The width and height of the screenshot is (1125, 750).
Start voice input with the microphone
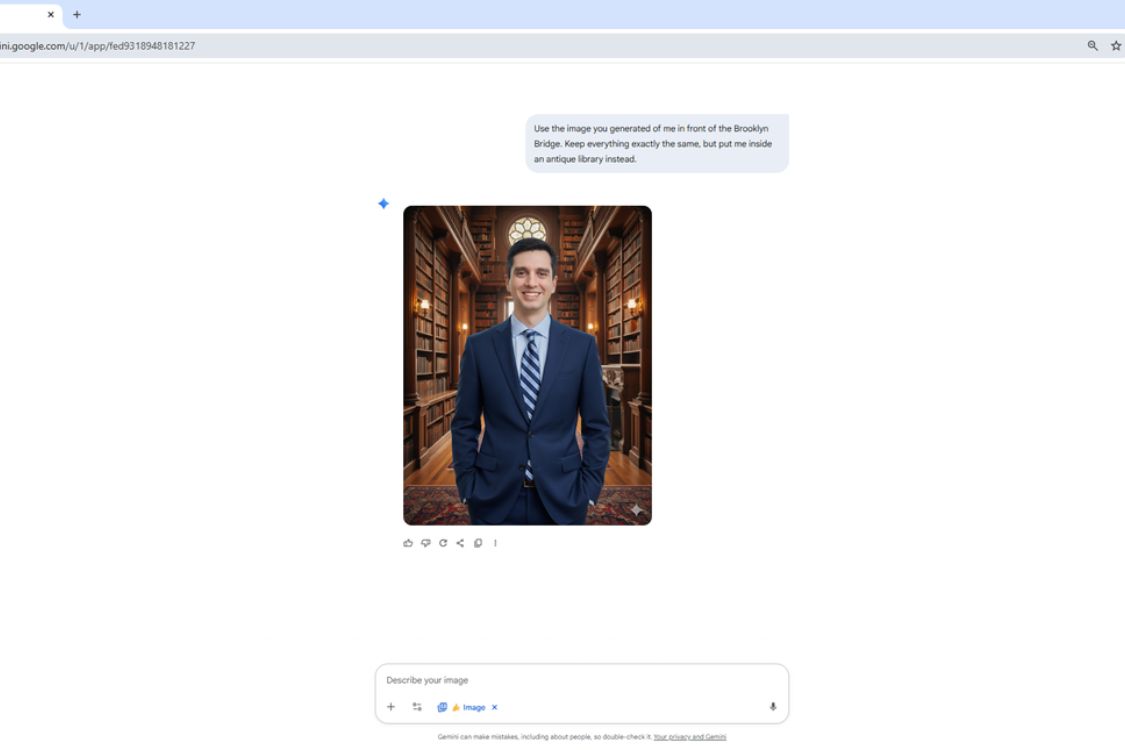pos(772,707)
